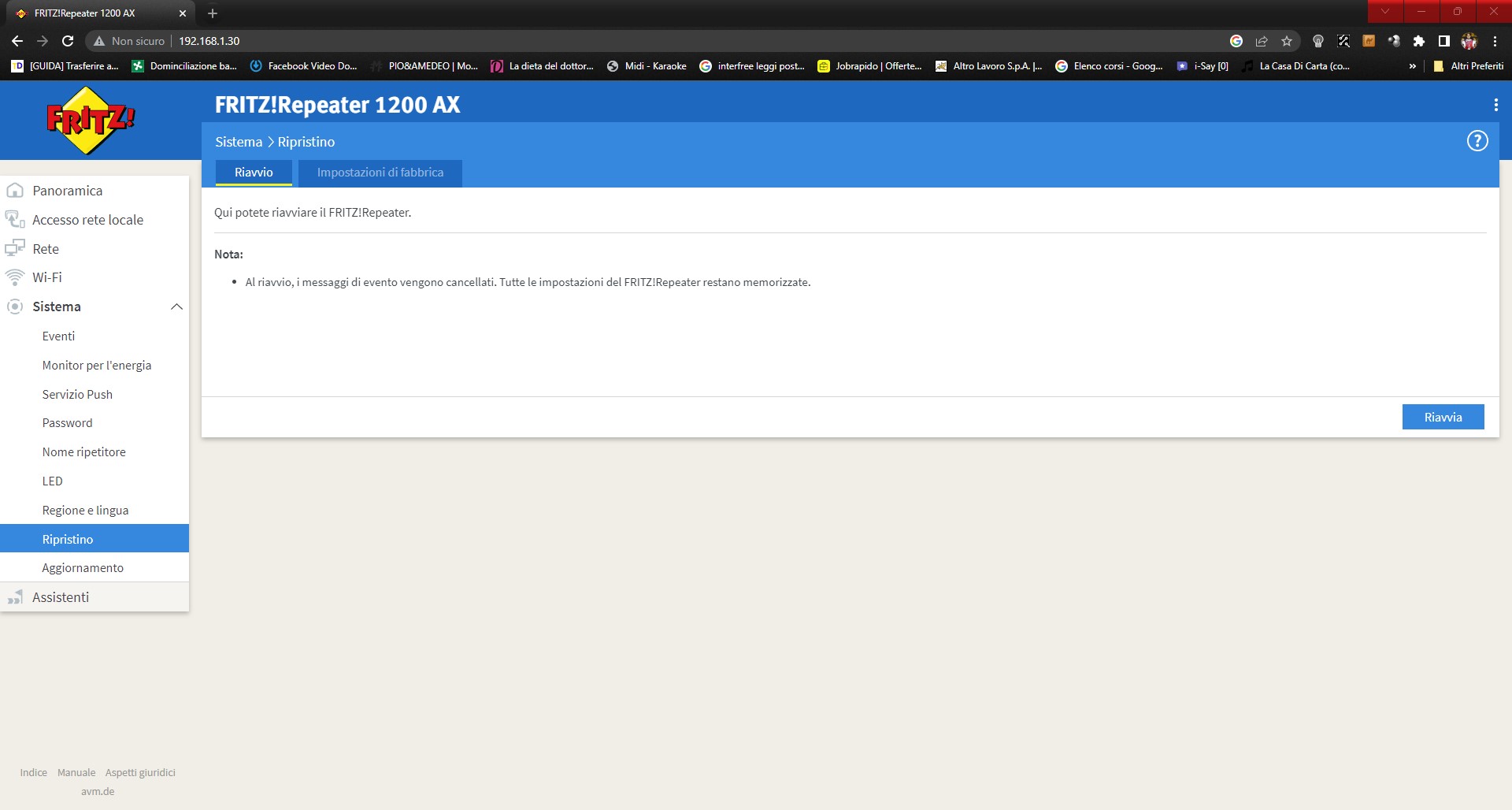Open the Chrome three-dot menu
The image size is (1512, 810).
tap(1495, 41)
